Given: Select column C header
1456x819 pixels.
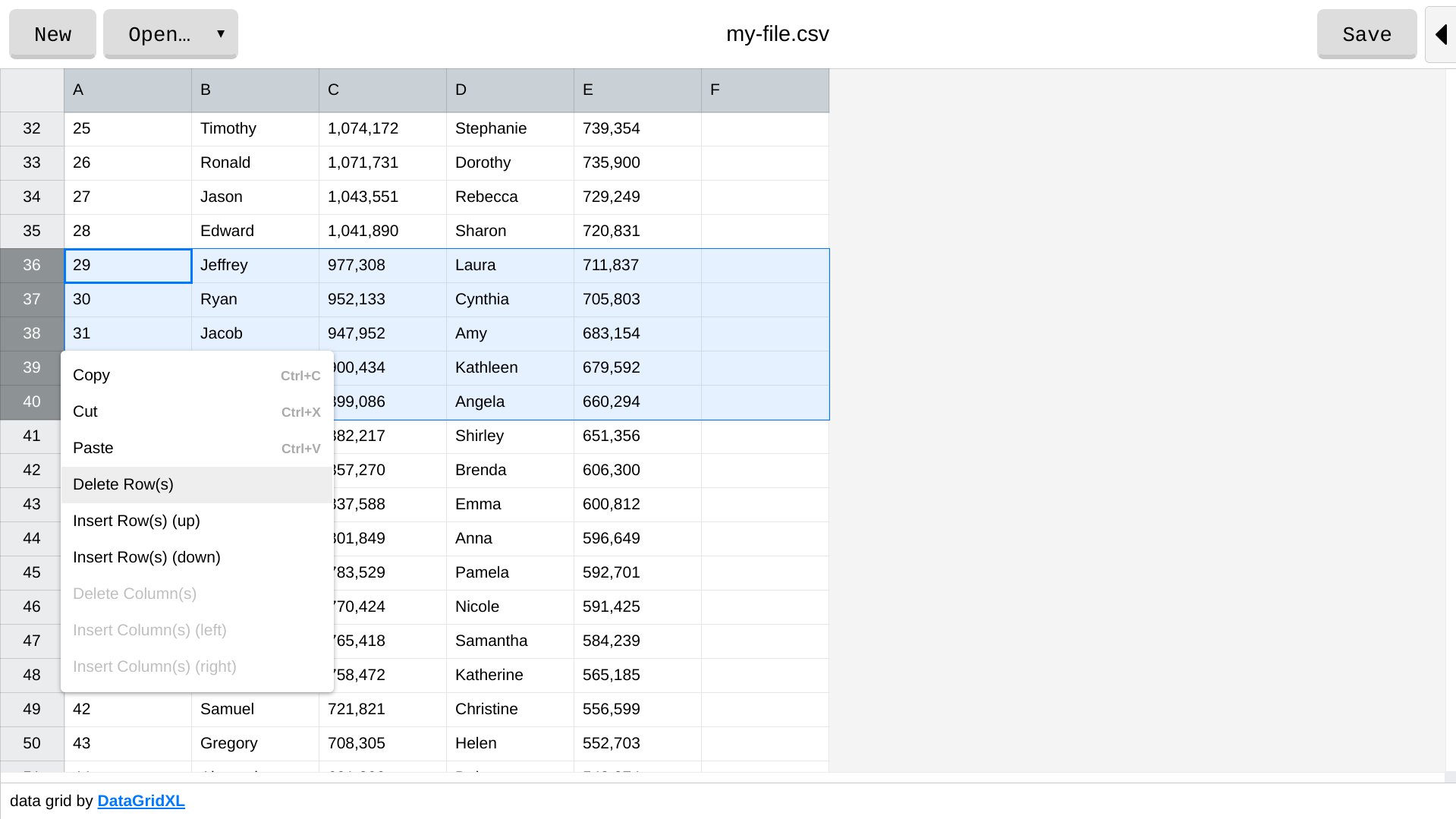Looking at the screenshot, I should coord(382,90).
